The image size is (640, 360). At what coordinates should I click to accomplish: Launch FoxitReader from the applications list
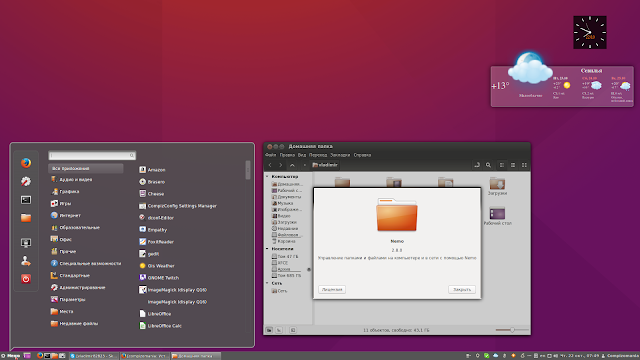156,242
